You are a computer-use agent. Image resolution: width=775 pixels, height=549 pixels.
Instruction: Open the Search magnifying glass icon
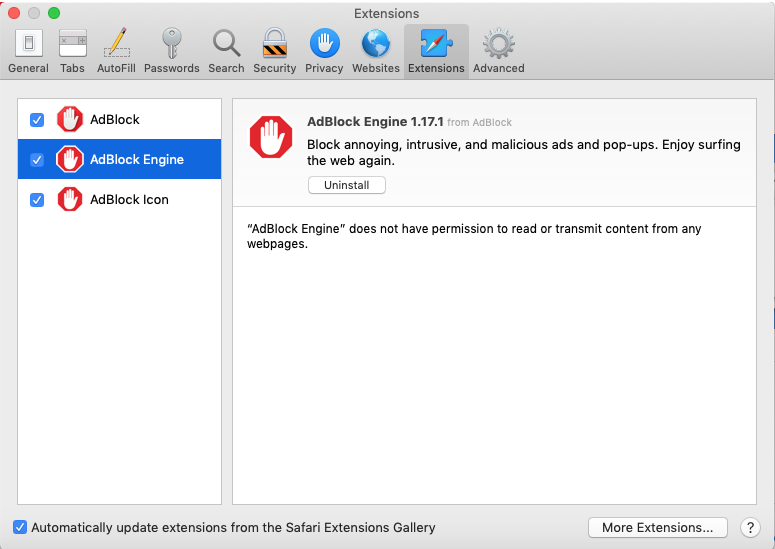tap(226, 43)
